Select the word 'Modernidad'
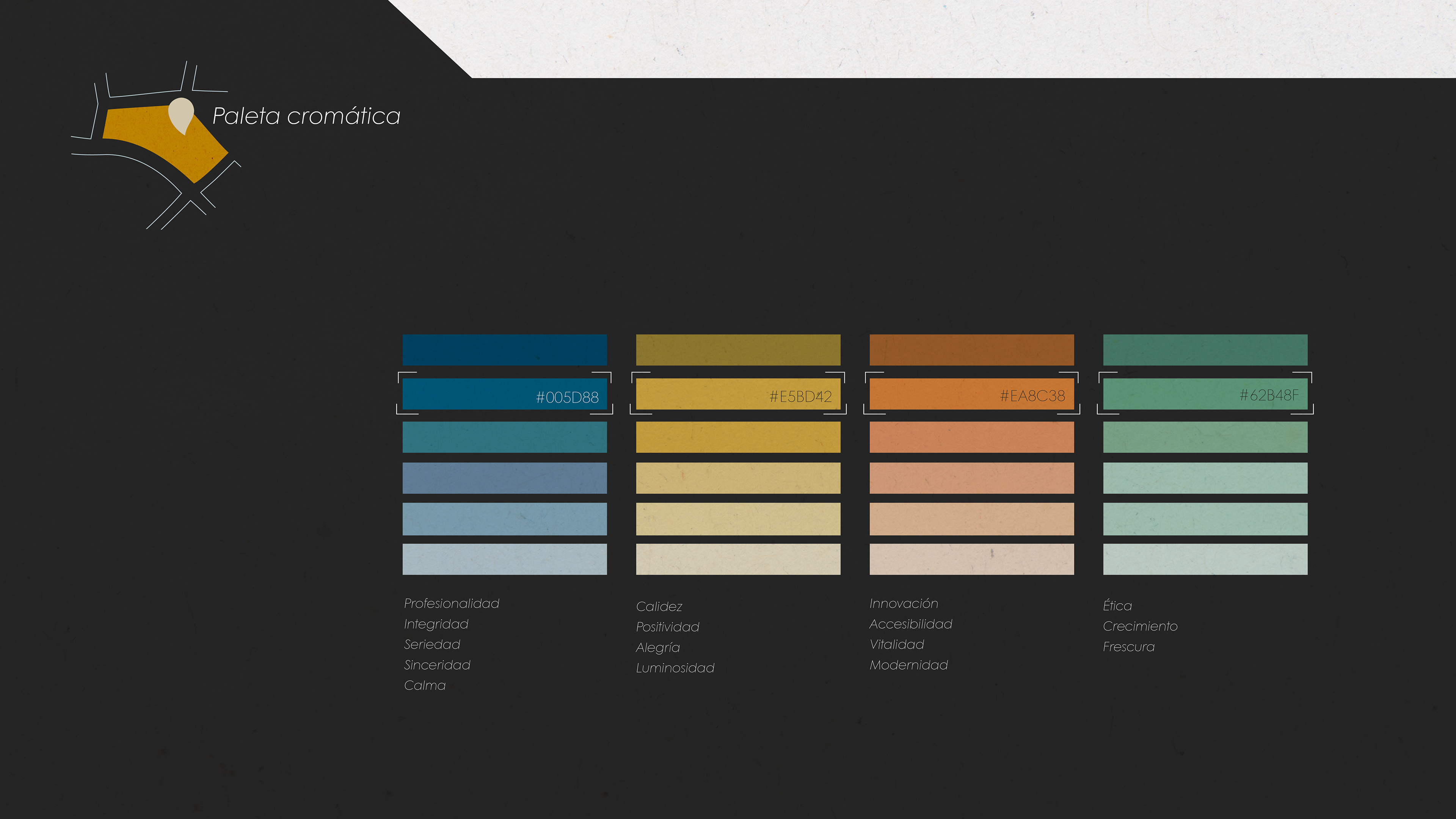Screen dimensions: 1456x819 [909, 665]
